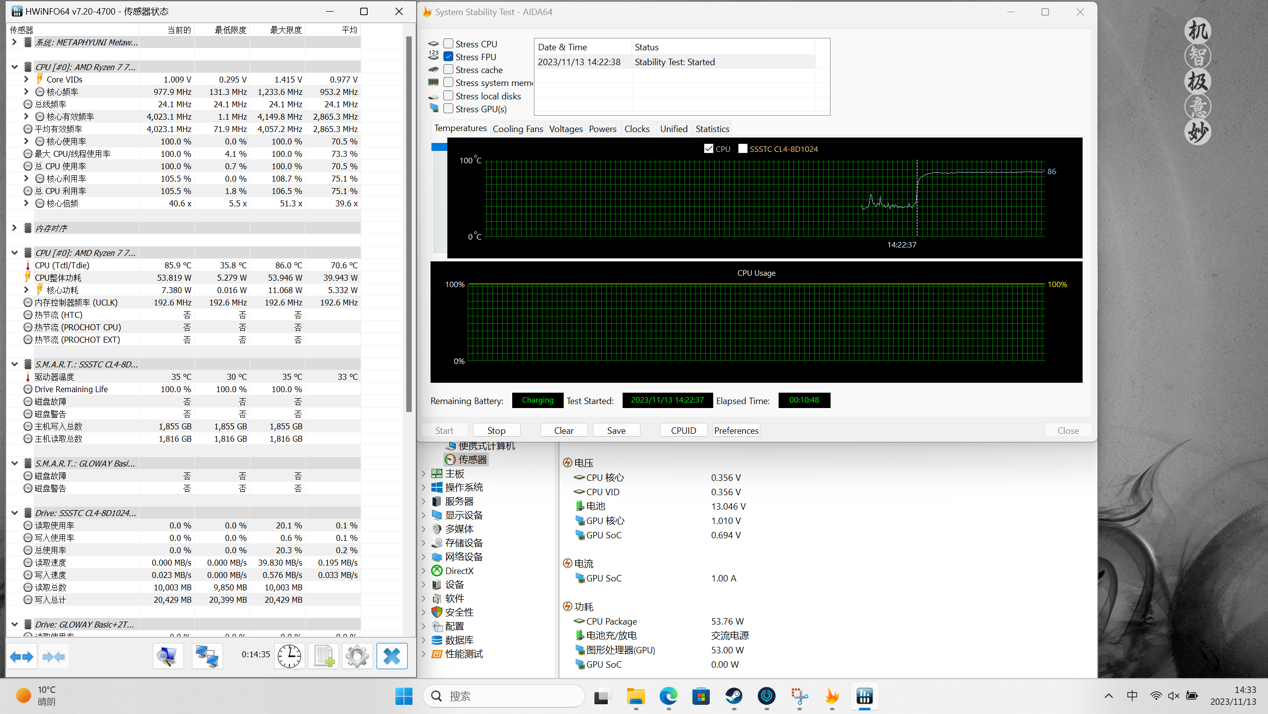The image size is (1268, 714).
Task: Click the DirectX Xbox icon in AIDA64 tree
Action: [437, 571]
